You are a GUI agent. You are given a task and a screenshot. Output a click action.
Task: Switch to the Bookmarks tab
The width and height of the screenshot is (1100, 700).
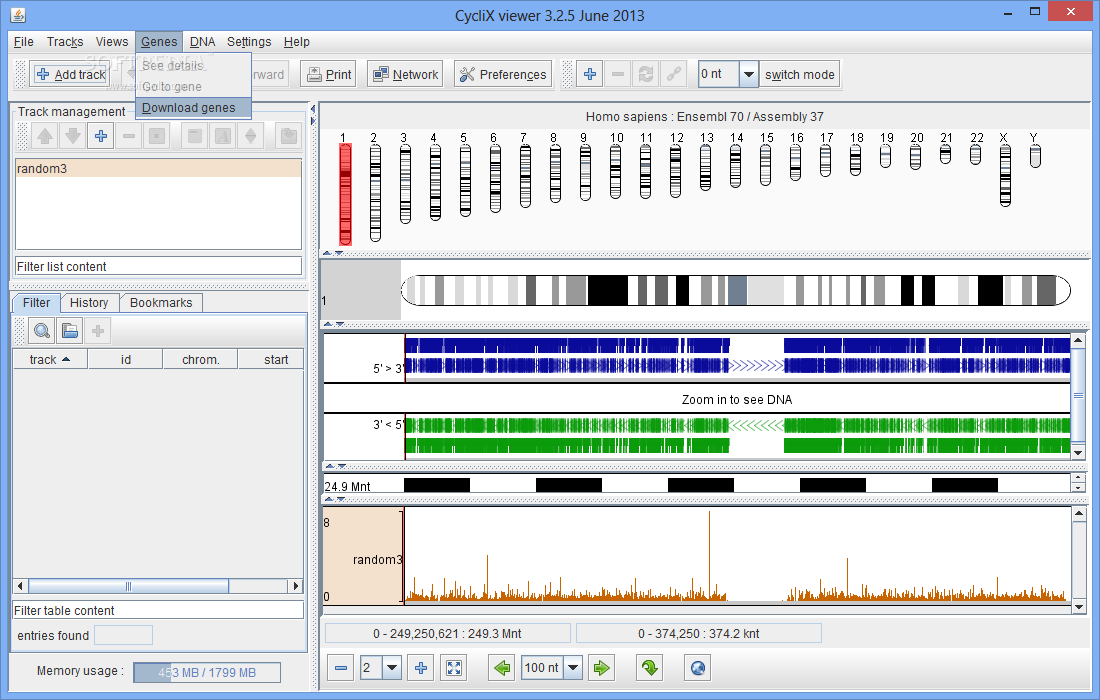click(x=161, y=302)
